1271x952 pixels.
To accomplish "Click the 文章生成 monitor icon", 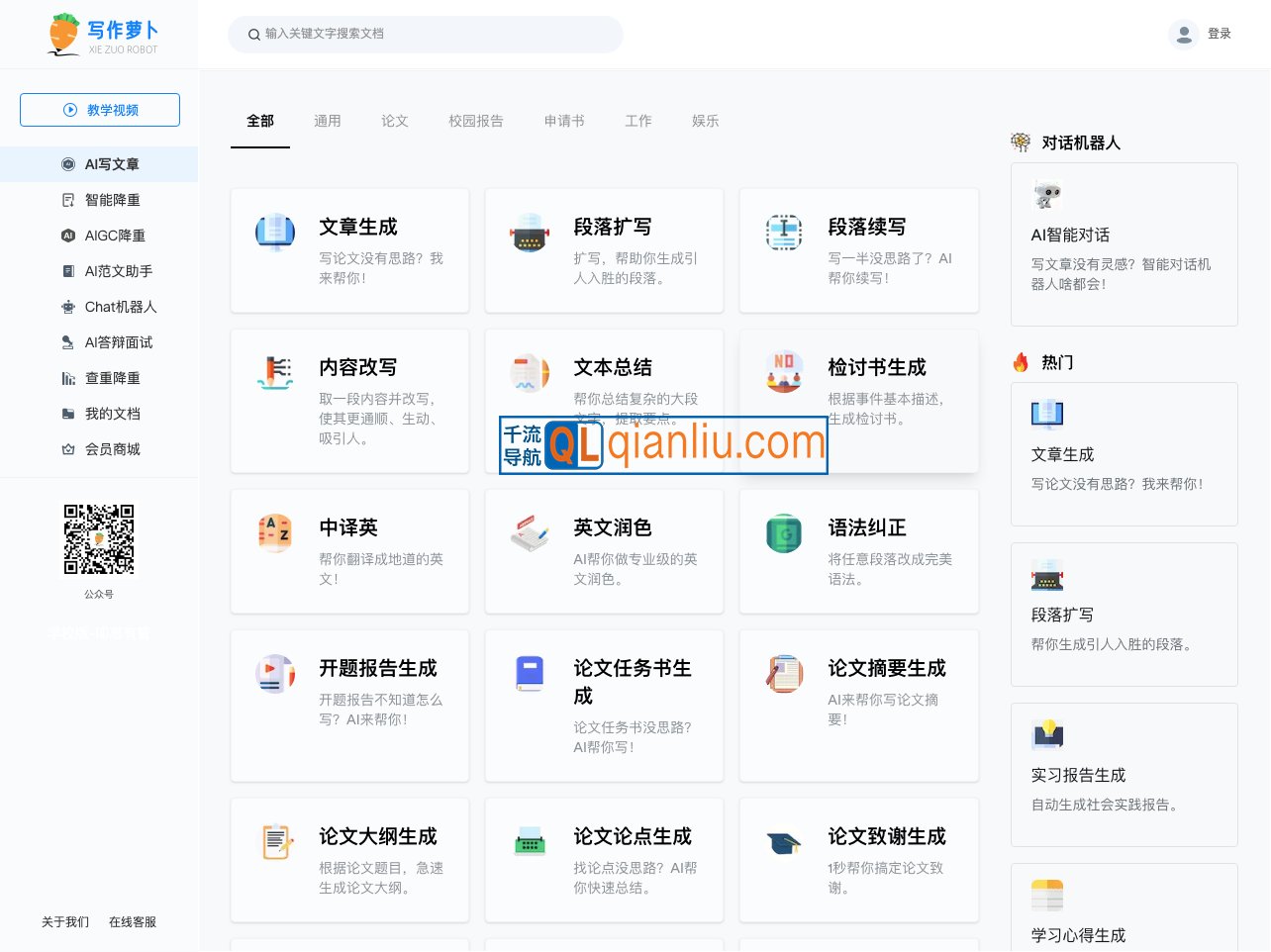I will 274,233.
